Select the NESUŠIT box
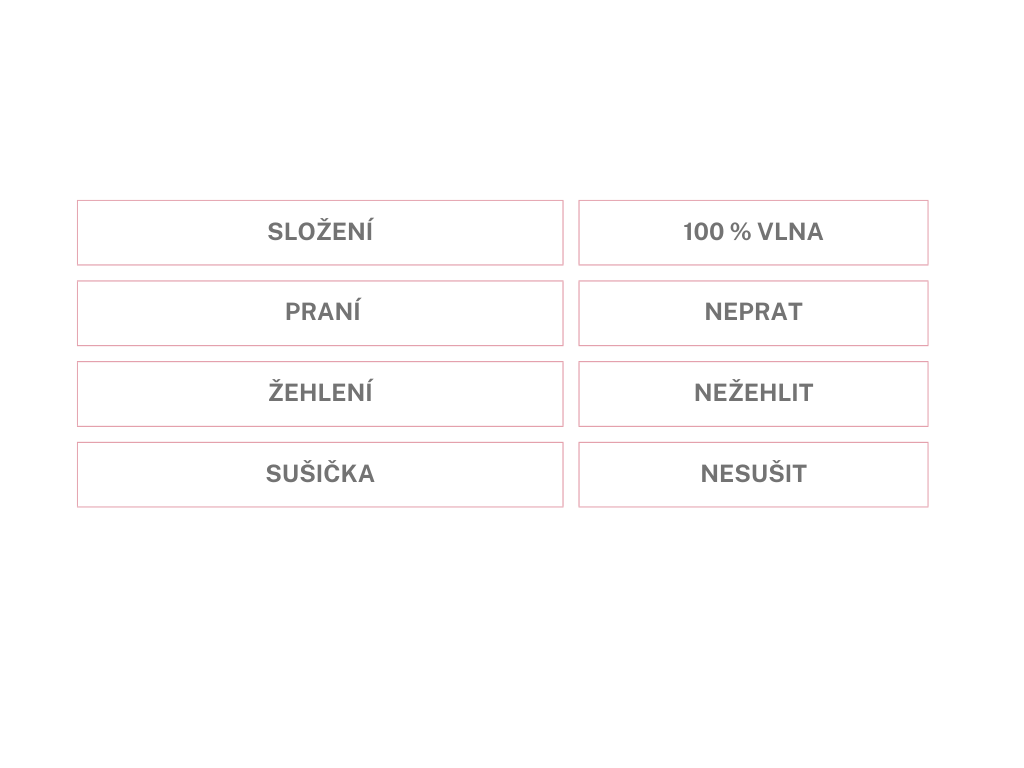Screen dimensions: 1024x768 (753, 474)
